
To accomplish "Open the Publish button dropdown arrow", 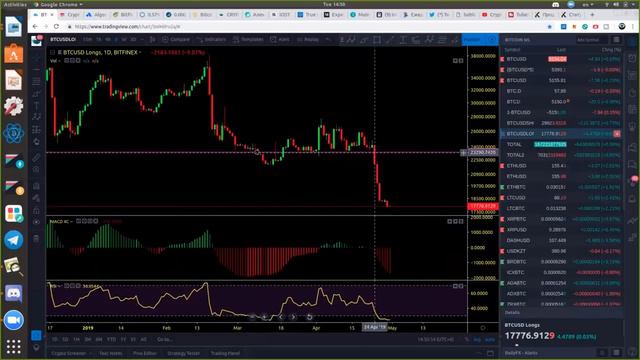I will tap(492, 40).
